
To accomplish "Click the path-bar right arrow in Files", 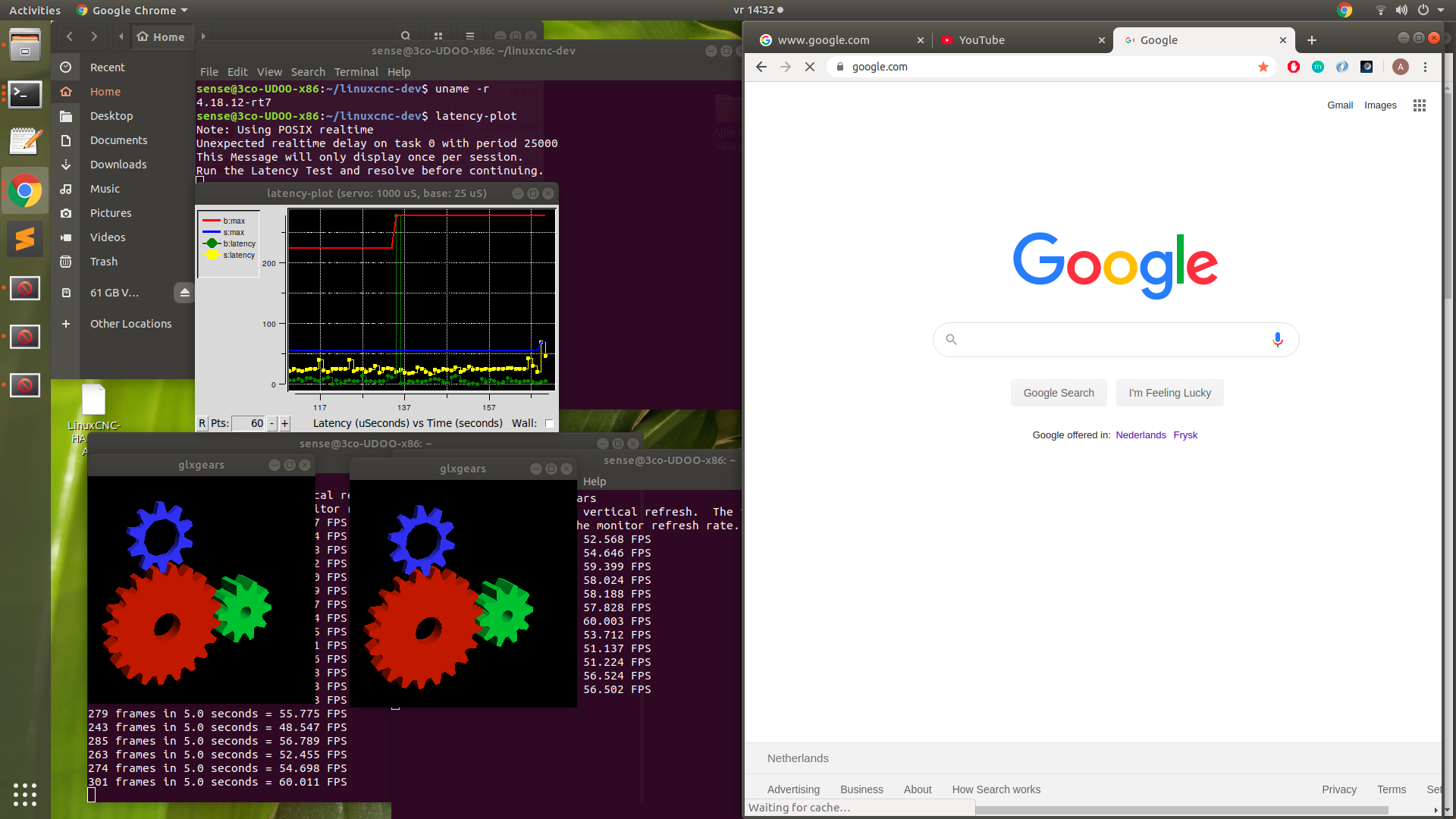I will click(x=202, y=36).
